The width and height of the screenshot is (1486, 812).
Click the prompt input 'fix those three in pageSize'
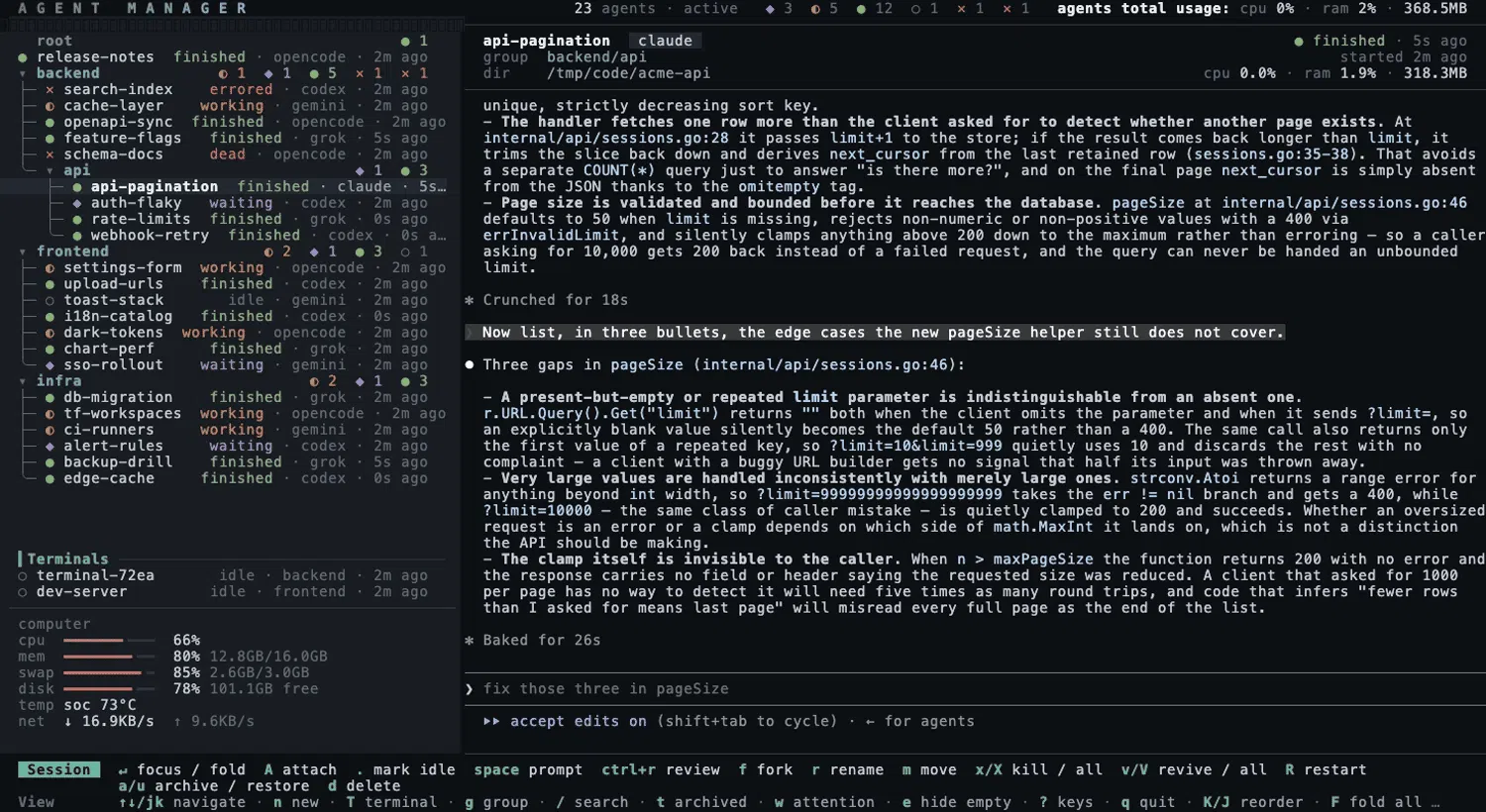(x=605, y=689)
